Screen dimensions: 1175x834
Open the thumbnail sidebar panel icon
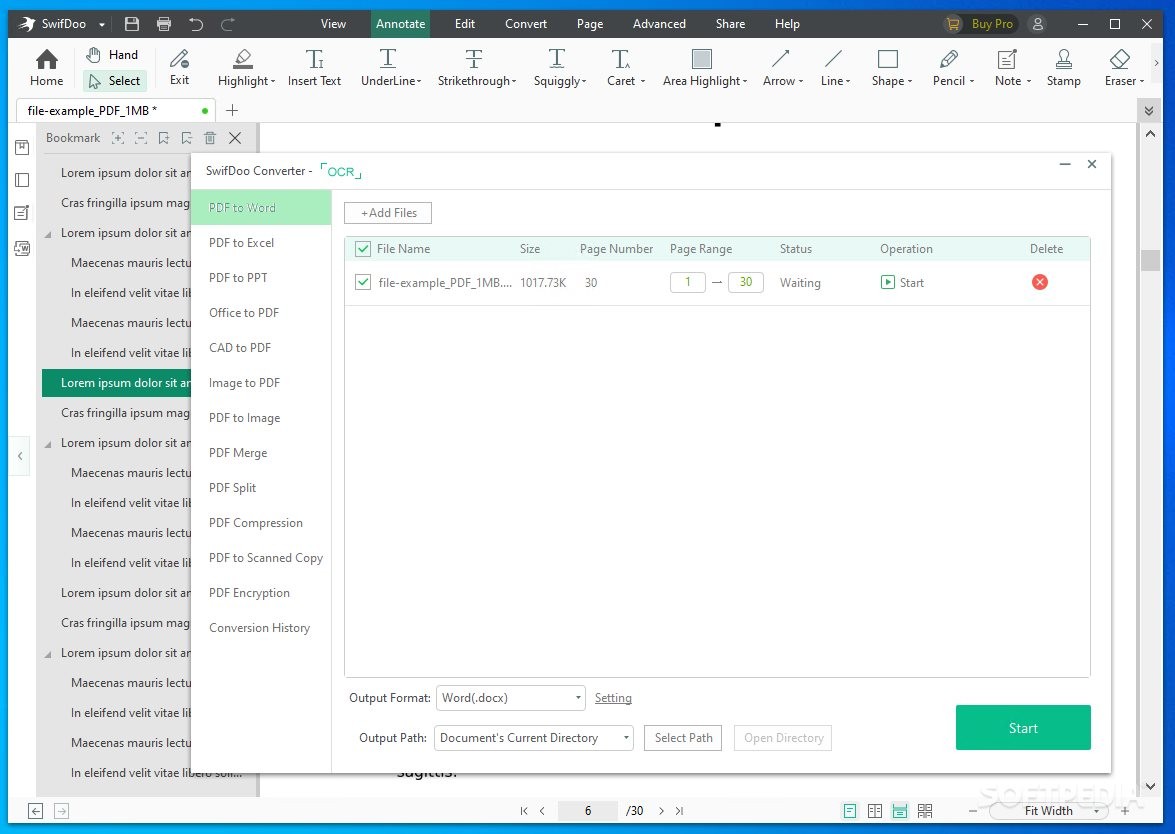[x=22, y=180]
